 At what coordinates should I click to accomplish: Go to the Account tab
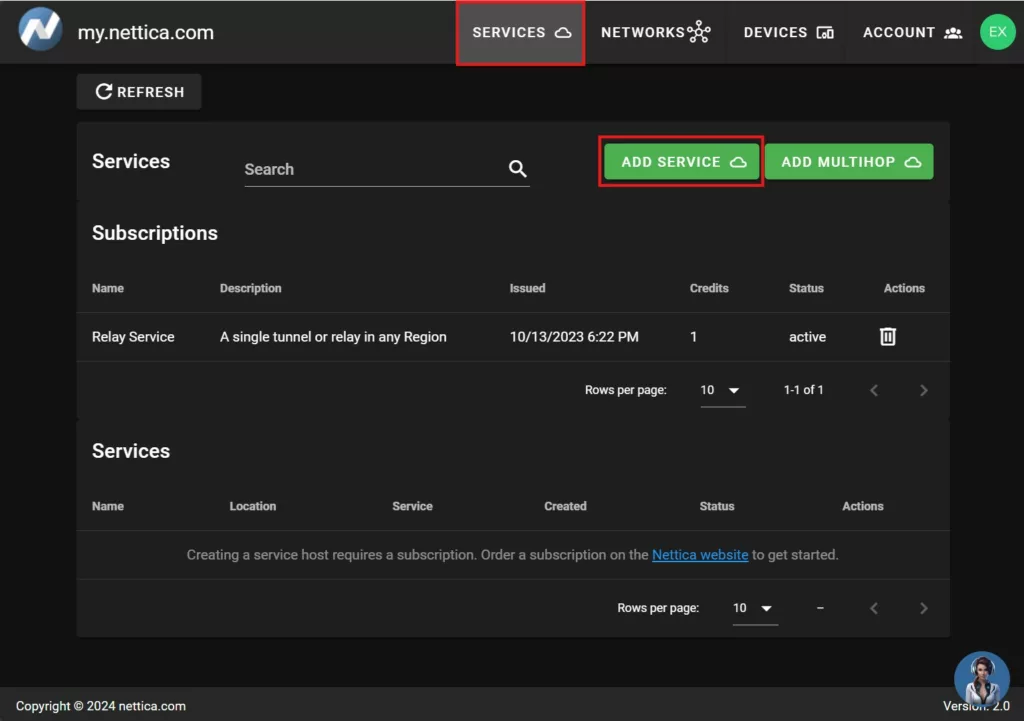point(911,33)
